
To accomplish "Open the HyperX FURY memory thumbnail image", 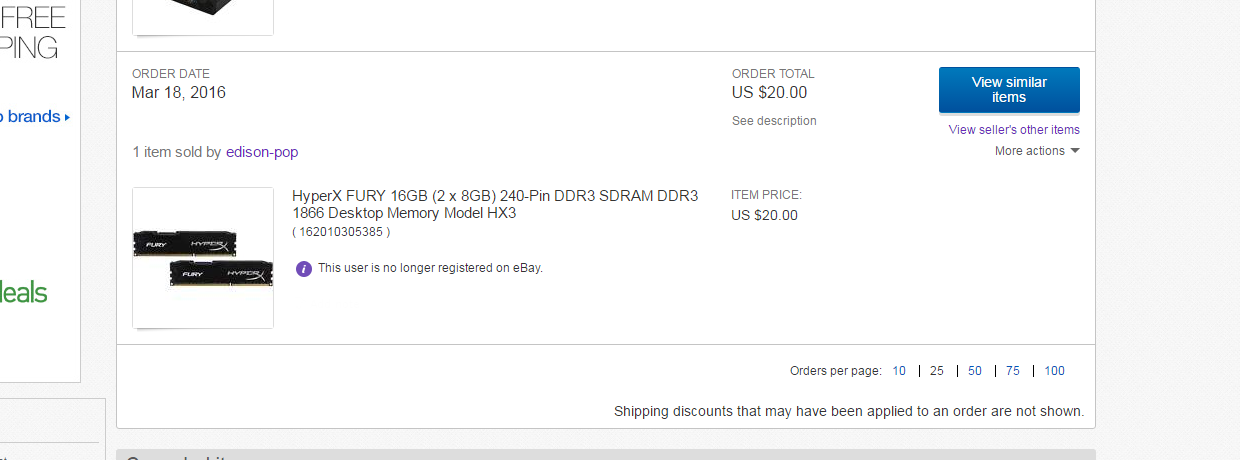I will pos(203,258).
